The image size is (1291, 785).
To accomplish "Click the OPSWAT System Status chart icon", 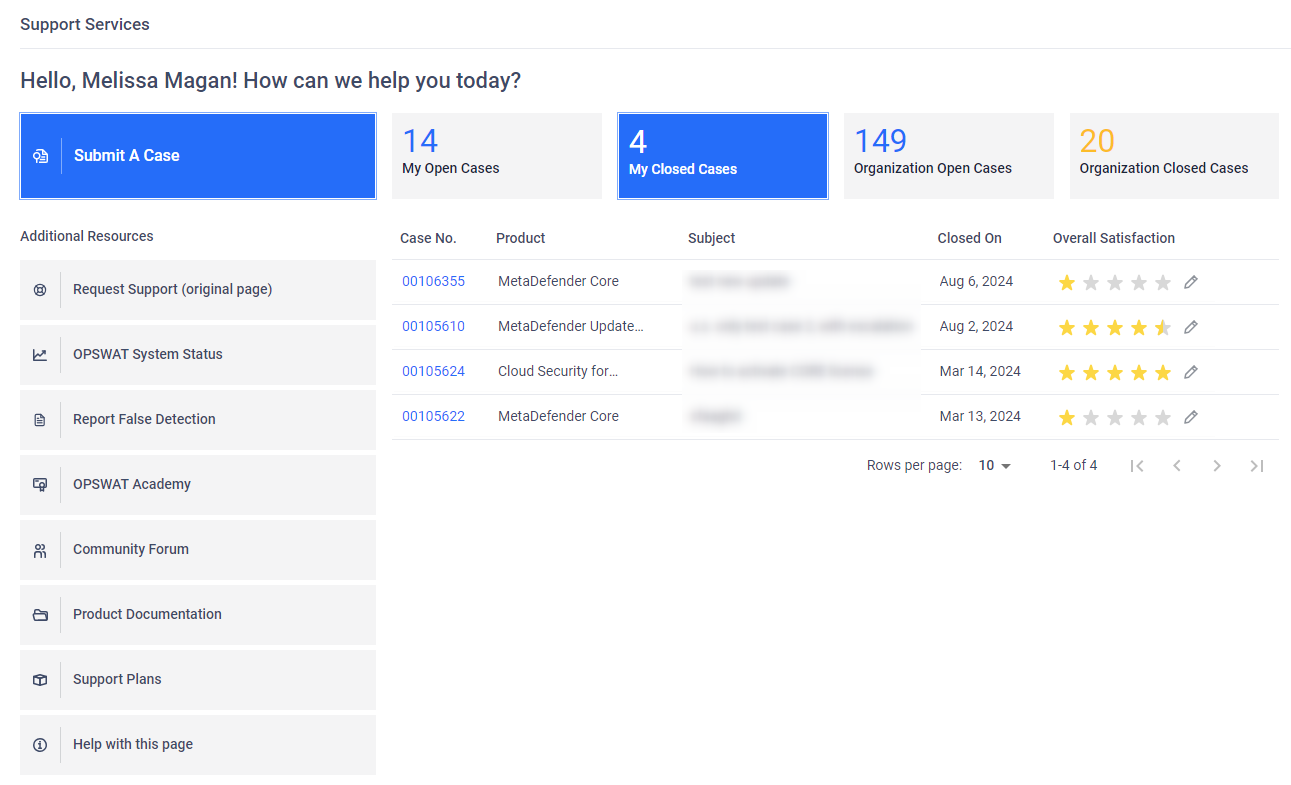I will 40,355.
